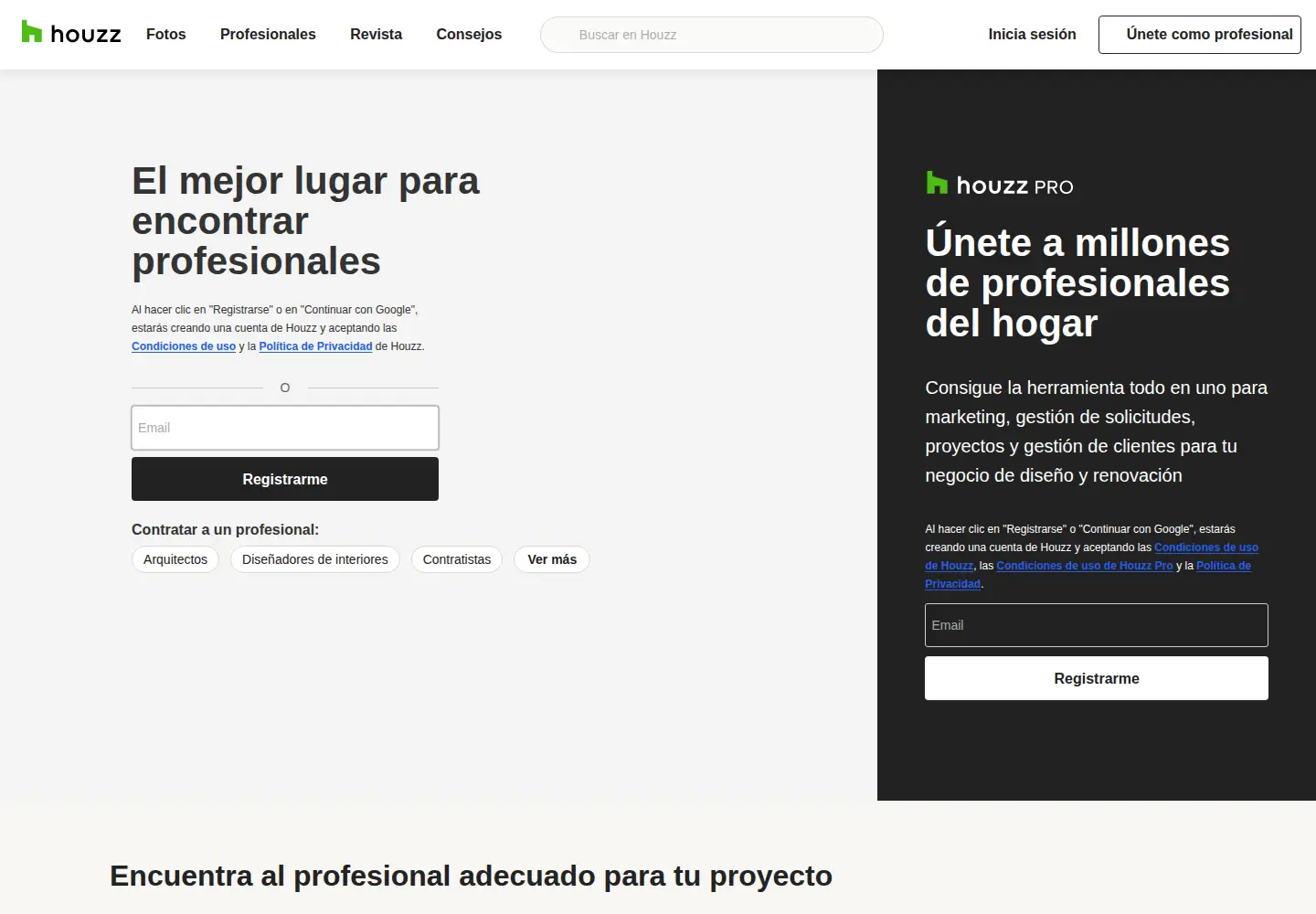The height and width of the screenshot is (914, 1316).
Task: Click the Houzz logo in the header
Action: (x=71, y=34)
